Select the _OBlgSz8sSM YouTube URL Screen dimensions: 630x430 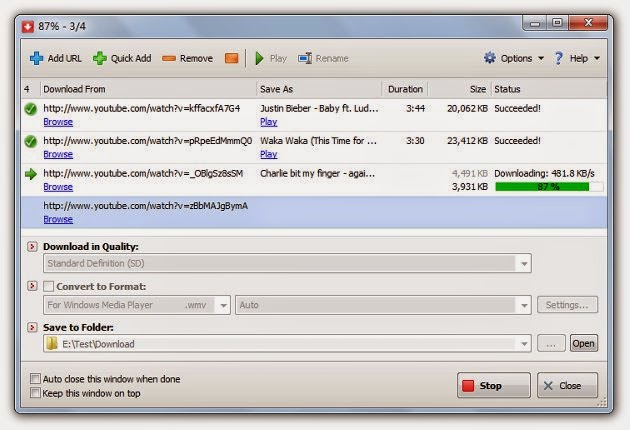pyautogui.click(x=143, y=174)
